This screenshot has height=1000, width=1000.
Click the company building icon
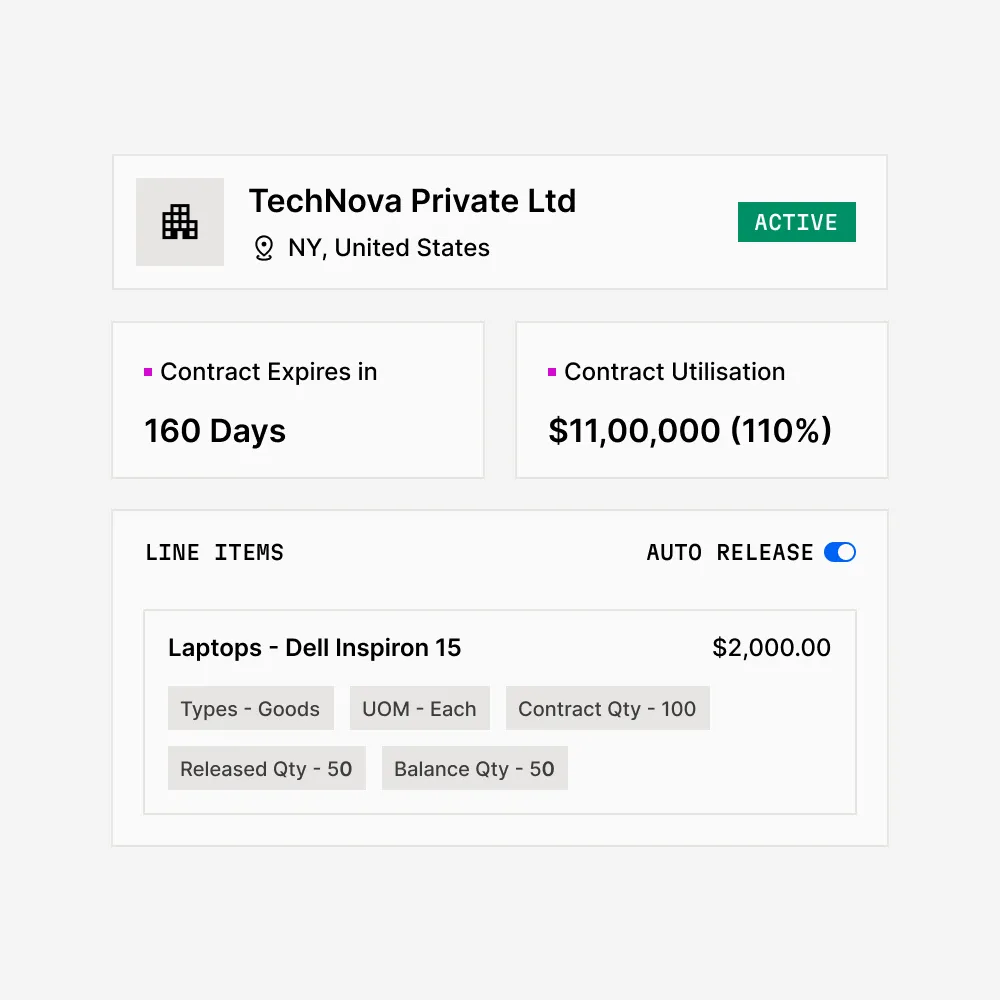point(180,222)
